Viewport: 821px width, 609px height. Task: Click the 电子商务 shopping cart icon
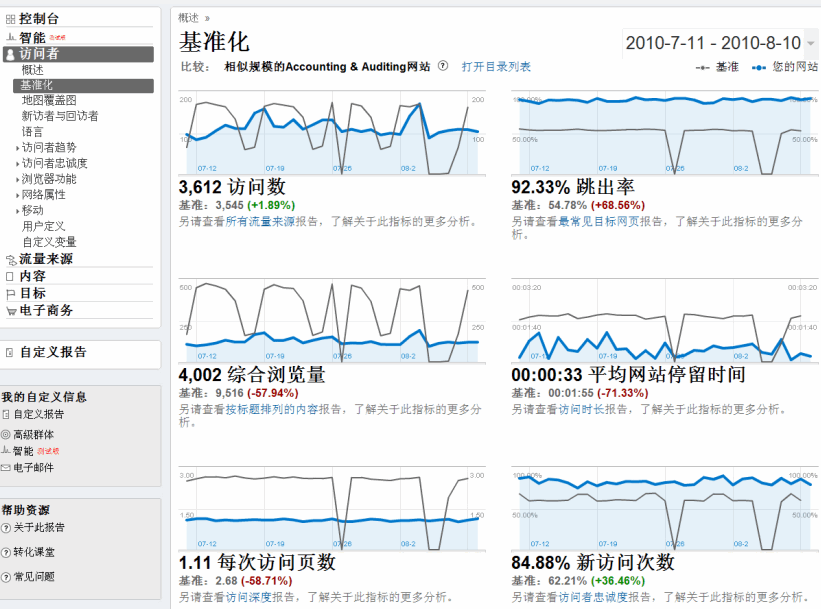[10, 311]
